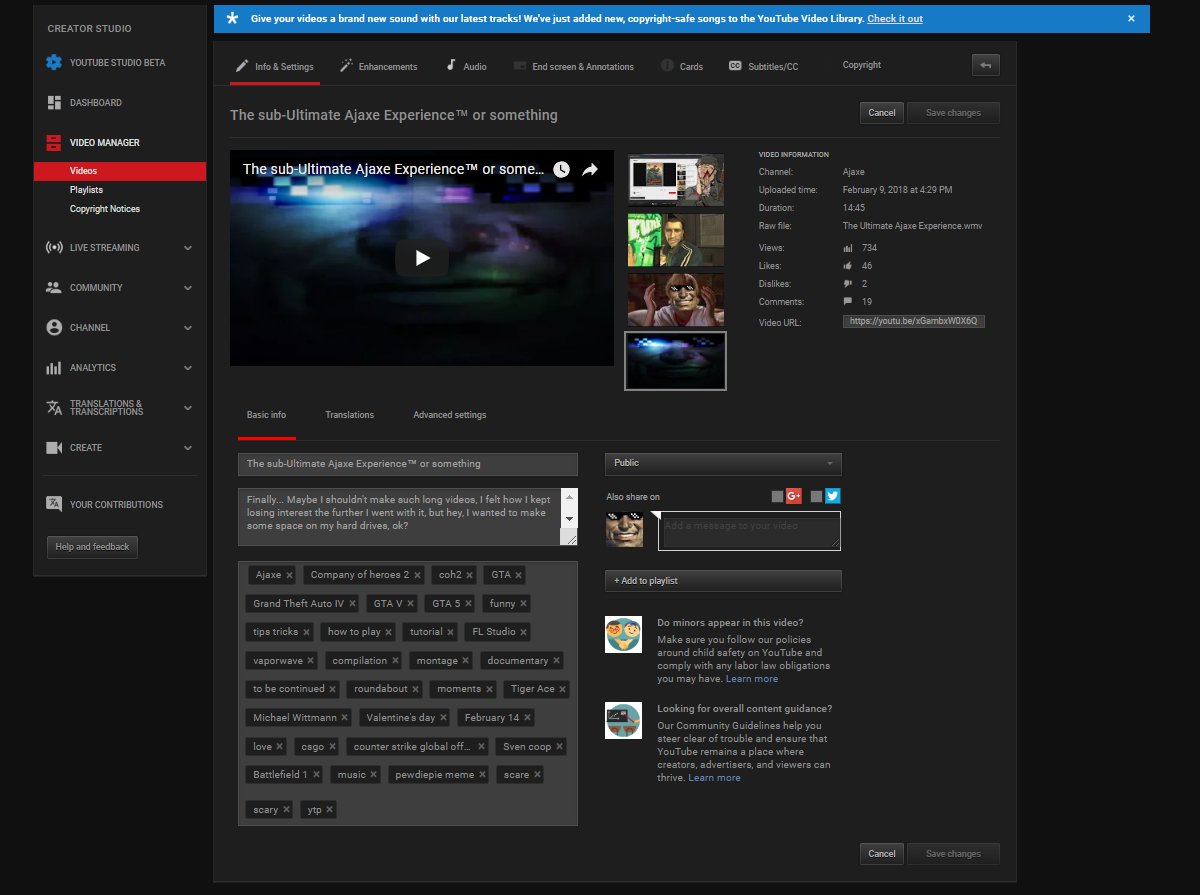
Task: Play the video preview
Action: pyautogui.click(x=422, y=258)
